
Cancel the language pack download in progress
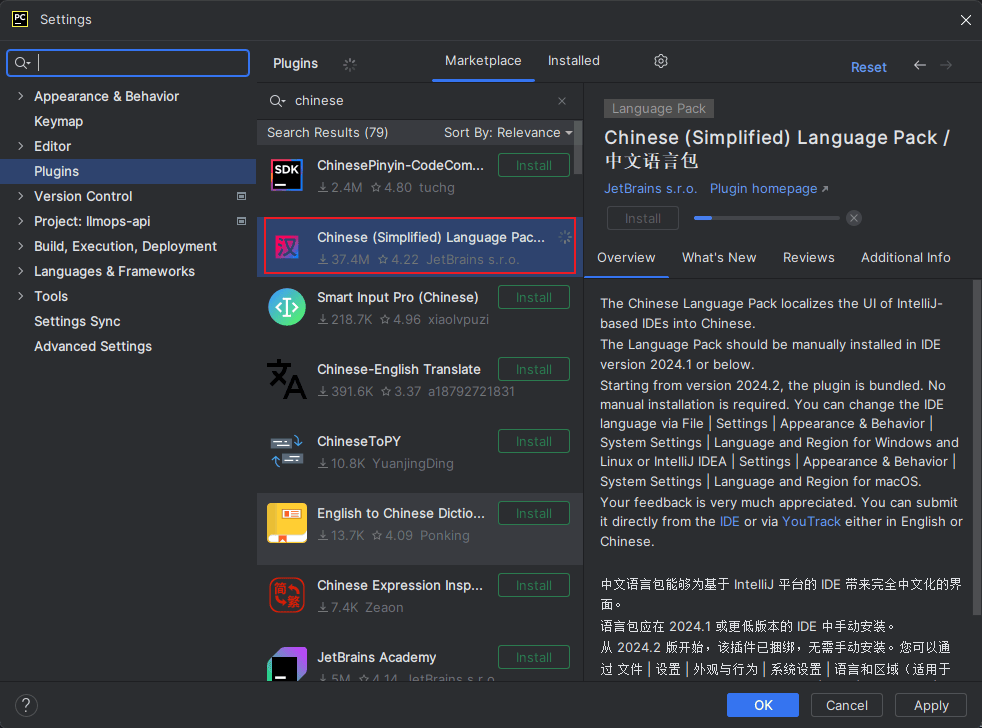tap(853, 218)
